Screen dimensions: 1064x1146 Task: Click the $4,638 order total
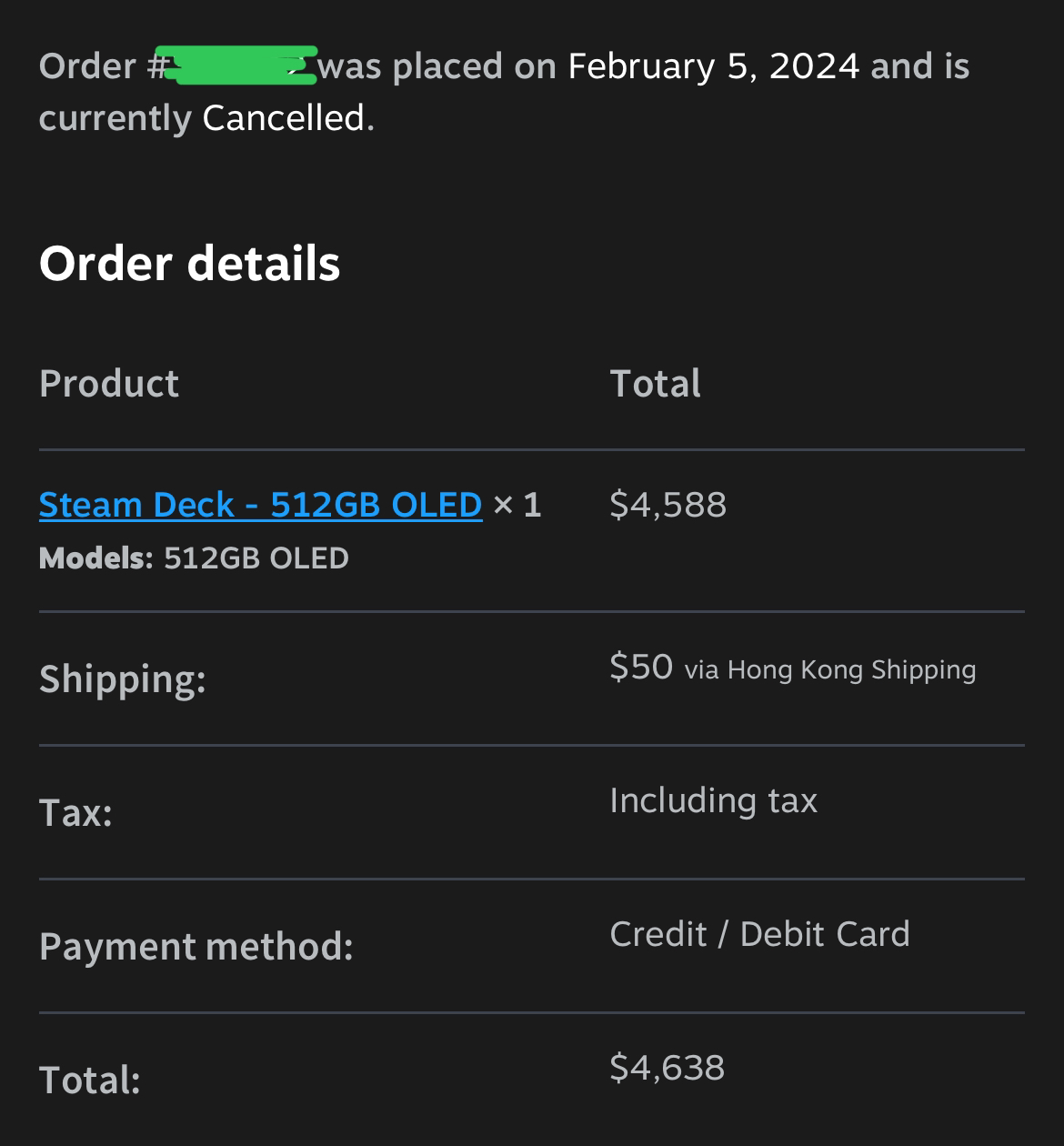click(x=668, y=1067)
